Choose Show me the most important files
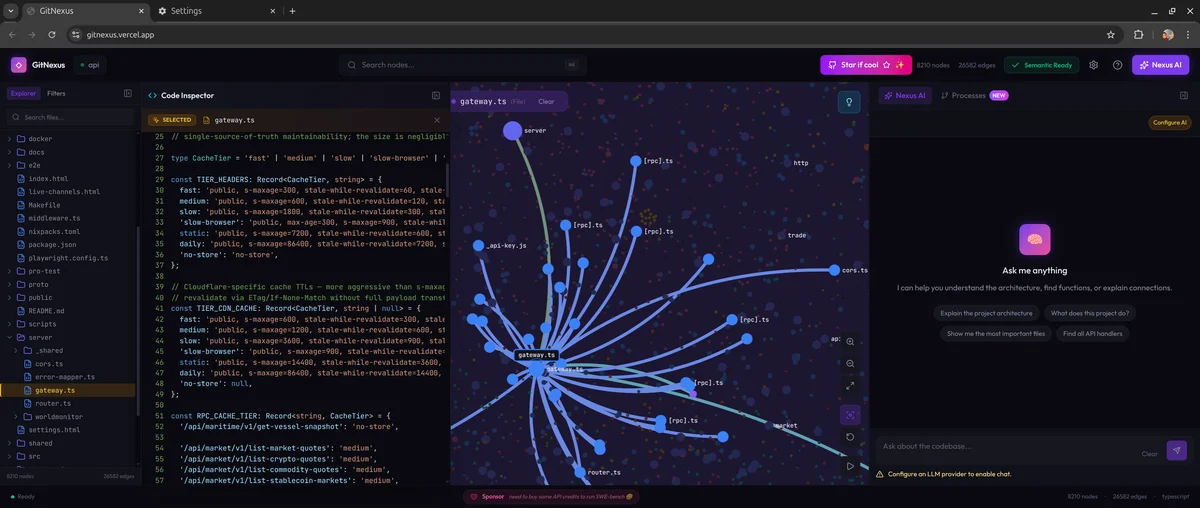1200x508 pixels. coord(996,334)
